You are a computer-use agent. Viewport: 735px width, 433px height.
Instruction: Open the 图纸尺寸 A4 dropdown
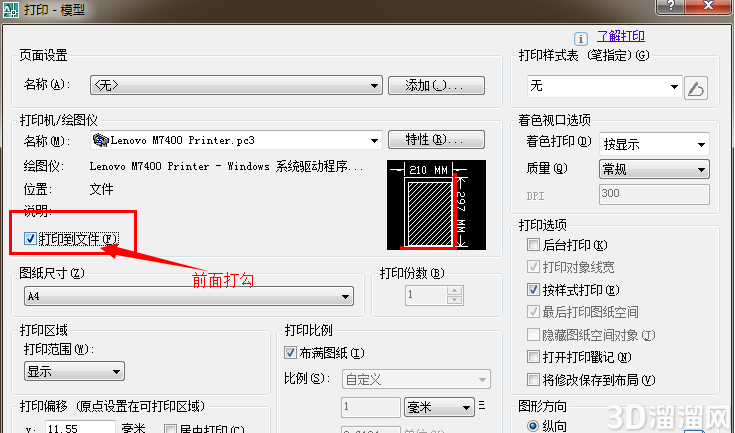tap(189, 296)
